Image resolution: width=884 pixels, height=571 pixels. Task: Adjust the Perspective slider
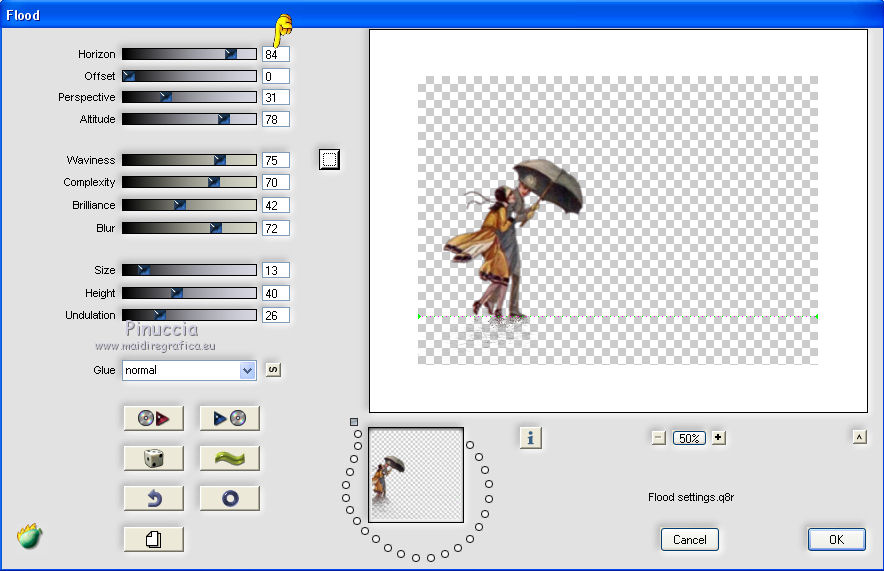[x=189, y=97]
